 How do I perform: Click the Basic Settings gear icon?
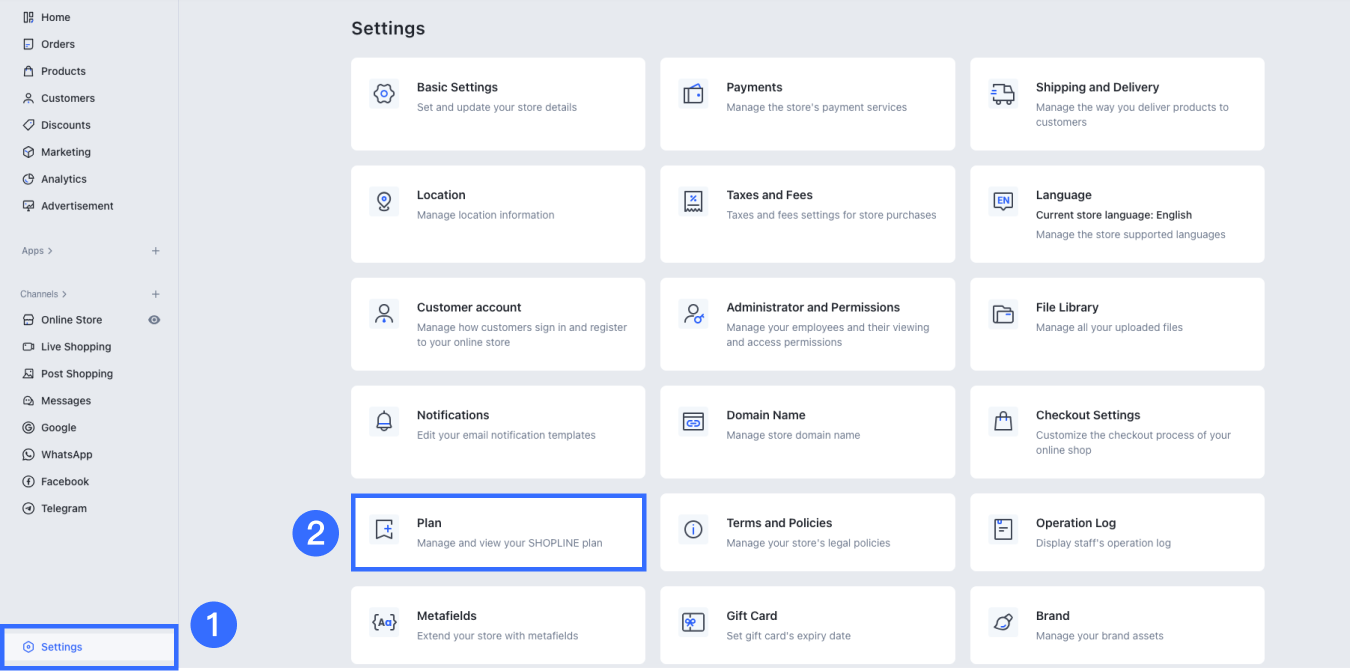click(384, 94)
